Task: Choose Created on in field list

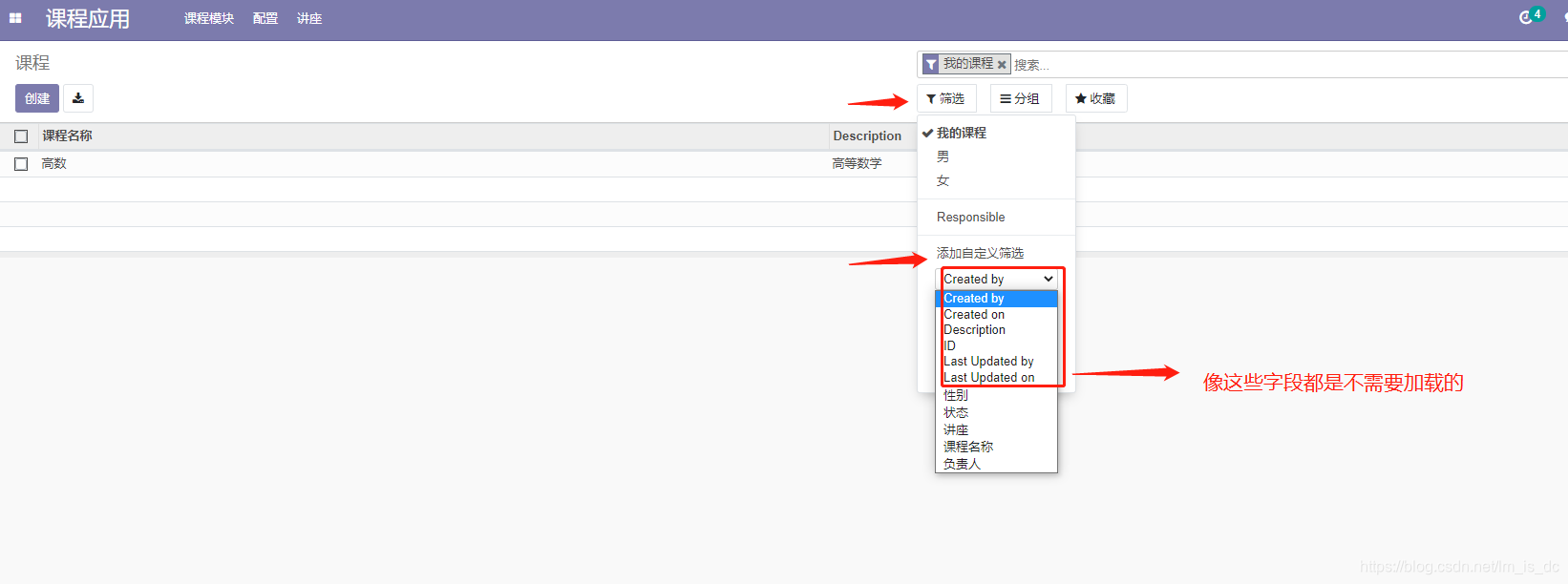Action: [x=996, y=314]
